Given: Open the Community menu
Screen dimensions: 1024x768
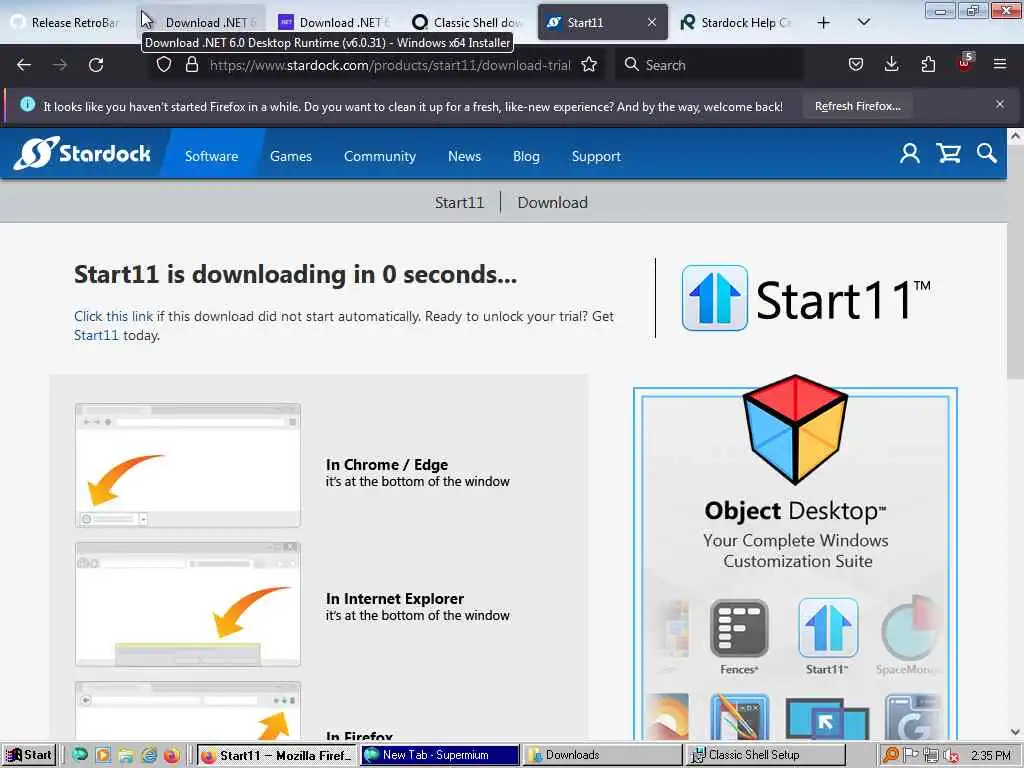Looking at the screenshot, I should pyautogui.click(x=380, y=156).
